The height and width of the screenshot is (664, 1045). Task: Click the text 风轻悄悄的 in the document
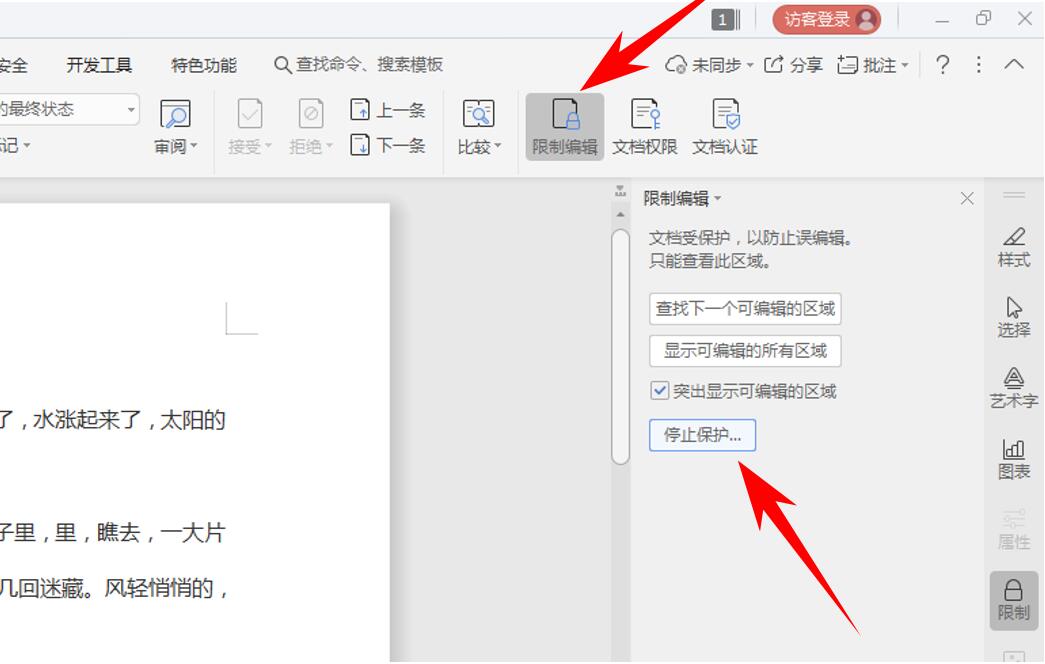click(x=159, y=588)
